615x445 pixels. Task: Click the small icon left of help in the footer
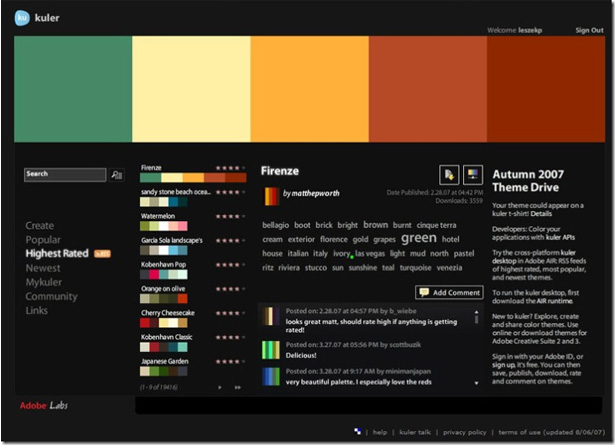[358, 432]
